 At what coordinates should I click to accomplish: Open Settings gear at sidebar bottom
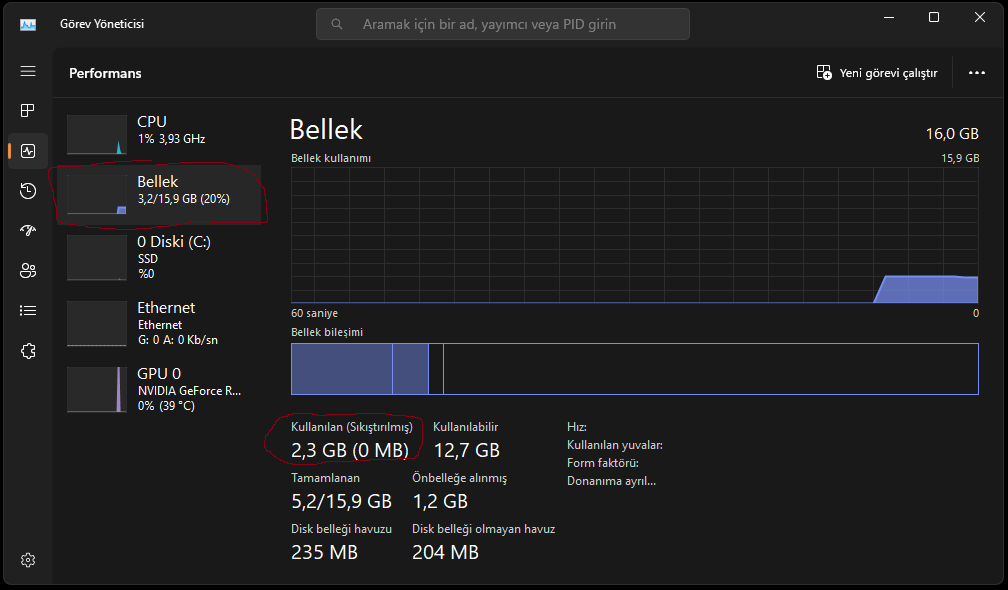[x=28, y=559]
